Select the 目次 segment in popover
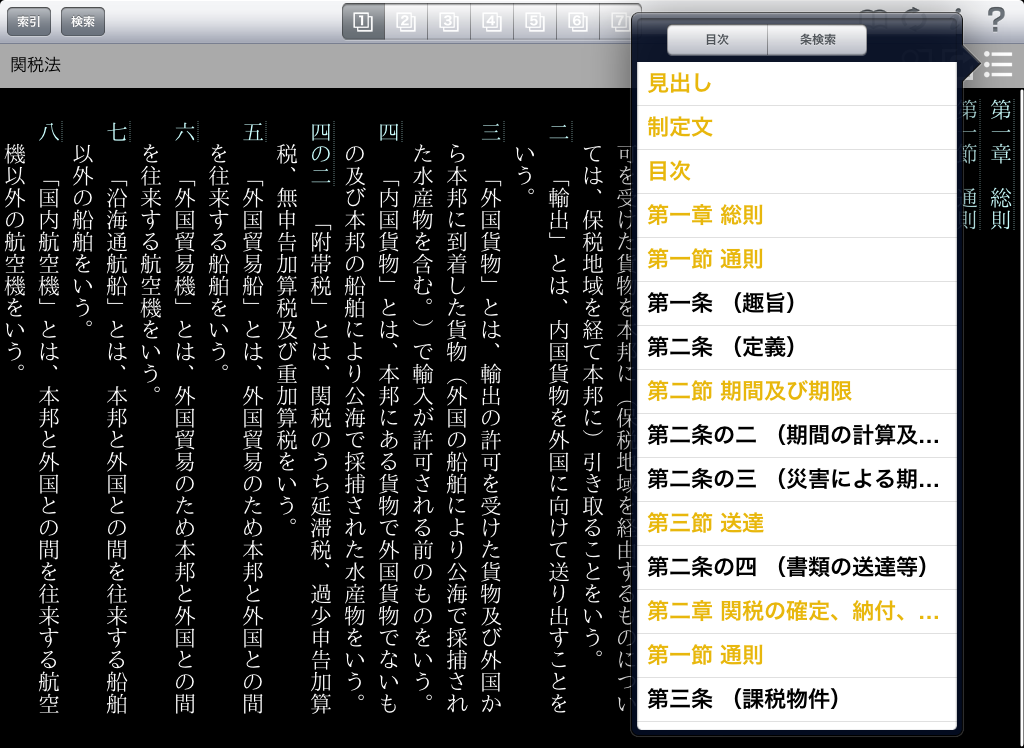 [717, 40]
